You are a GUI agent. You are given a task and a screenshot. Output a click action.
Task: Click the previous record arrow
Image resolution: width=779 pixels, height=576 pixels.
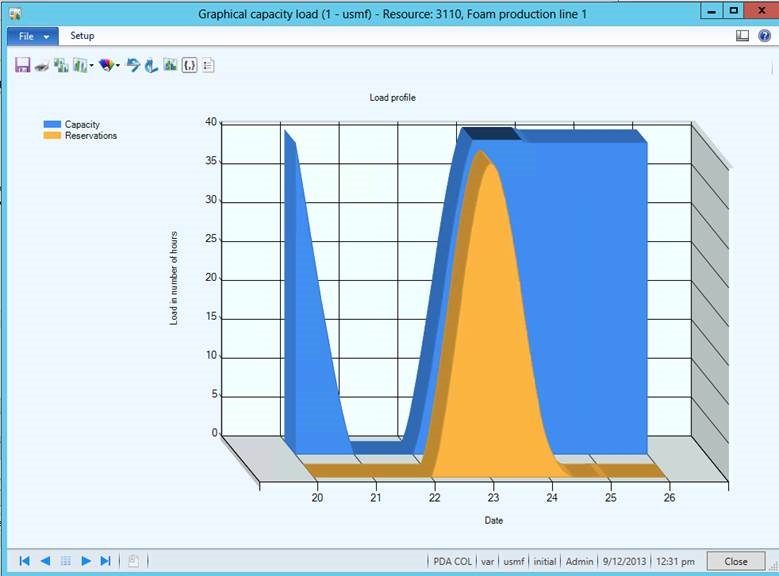pyautogui.click(x=45, y=561)
